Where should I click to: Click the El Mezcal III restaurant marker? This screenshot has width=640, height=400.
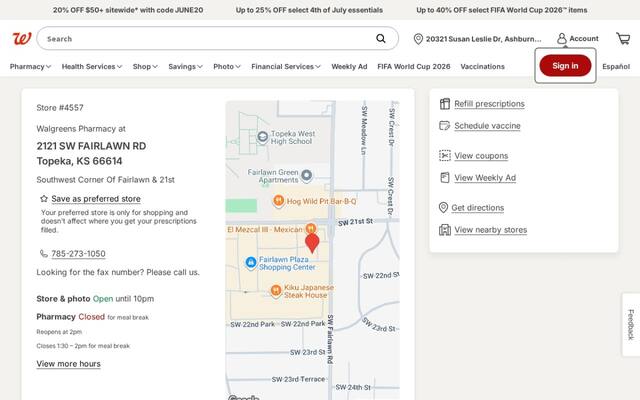tap(311, 229)
